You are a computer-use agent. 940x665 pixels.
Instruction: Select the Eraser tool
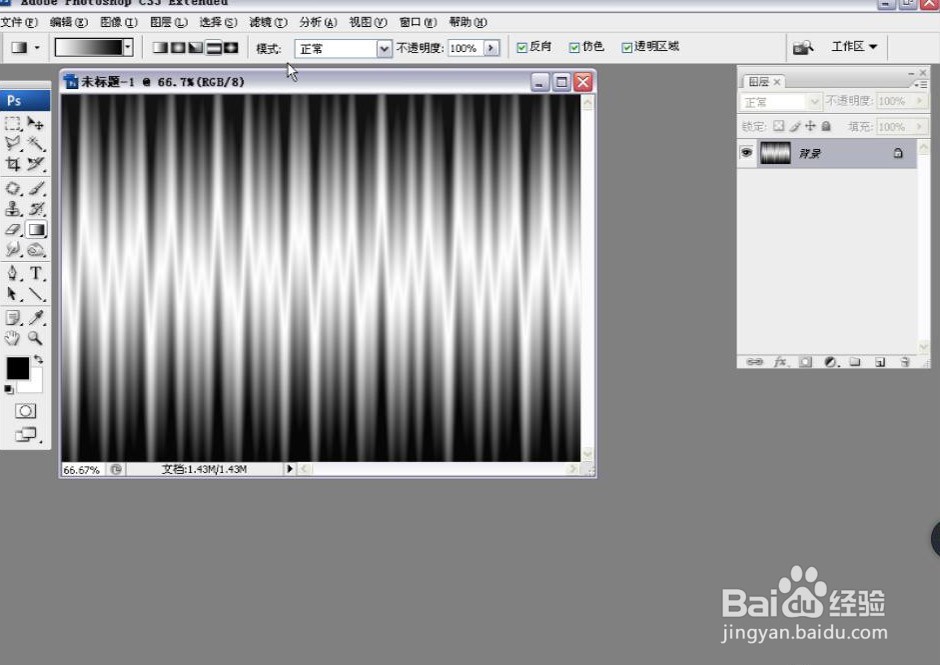pyautogui.click(x=13, y=229)
